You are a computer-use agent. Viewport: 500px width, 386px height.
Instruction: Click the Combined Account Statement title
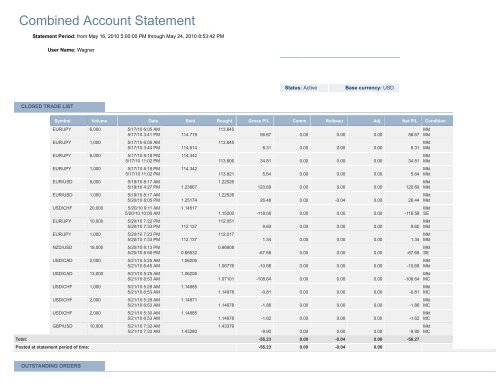click(x=107, y=21)
